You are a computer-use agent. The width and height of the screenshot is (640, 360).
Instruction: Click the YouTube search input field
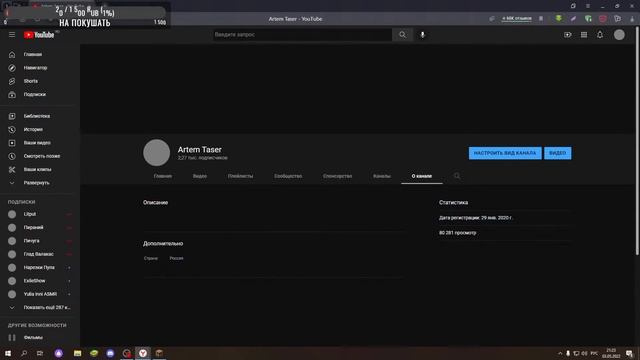pos(302,35)
